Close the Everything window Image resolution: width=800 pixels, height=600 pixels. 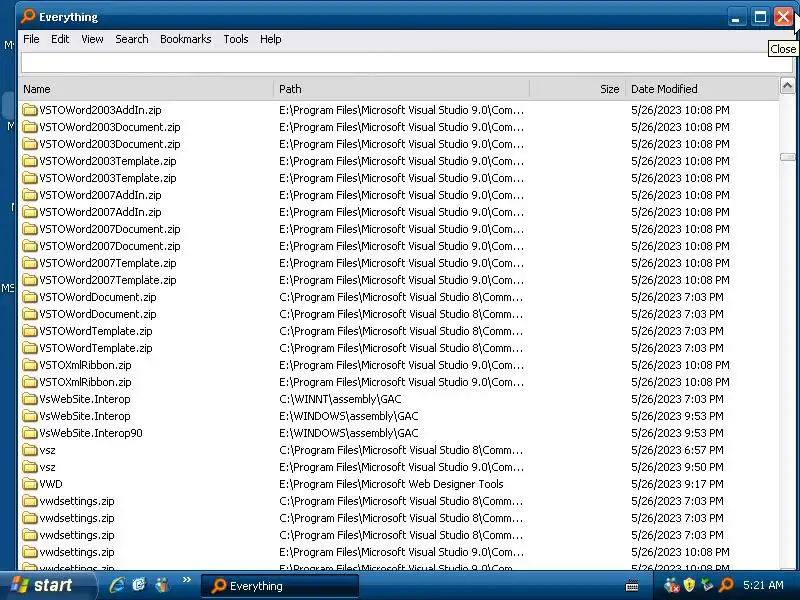point(783,17)
